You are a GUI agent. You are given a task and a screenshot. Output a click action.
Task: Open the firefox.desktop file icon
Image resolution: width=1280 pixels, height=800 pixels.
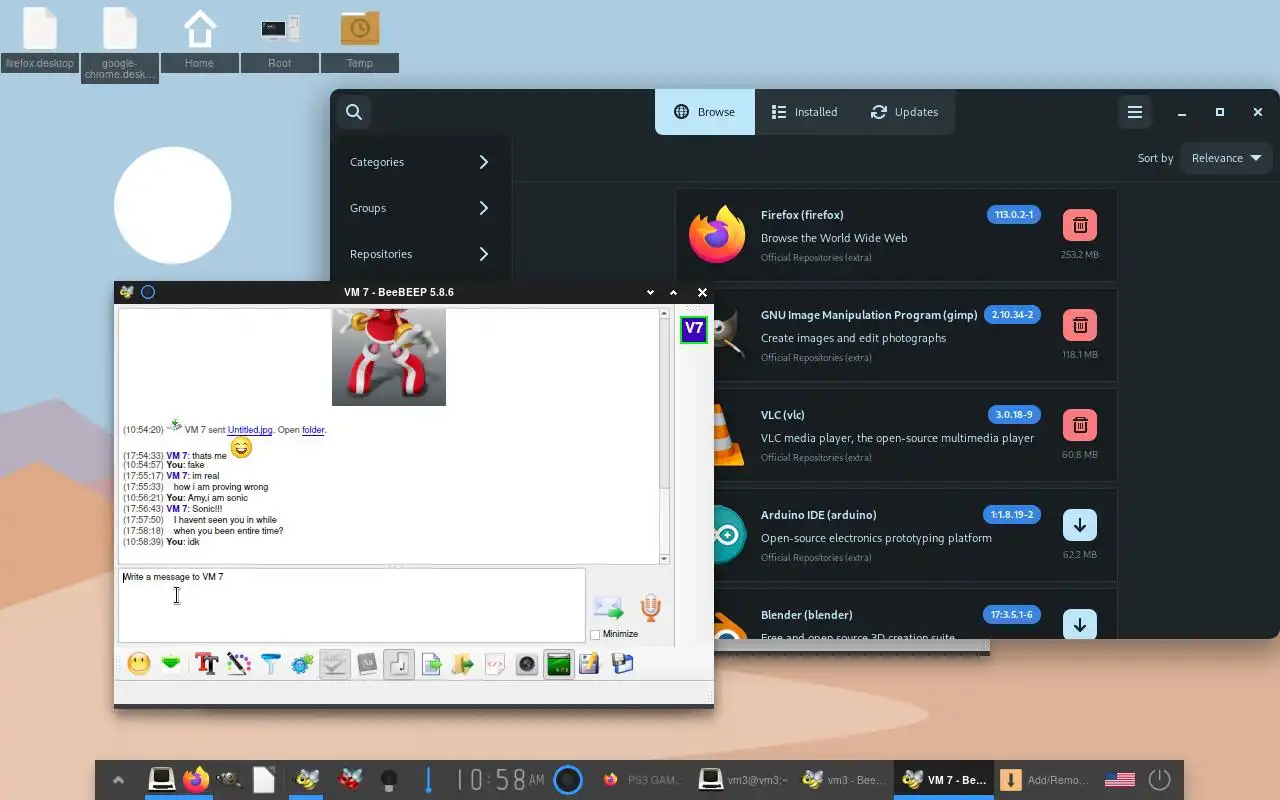click(x=40, y=38)
